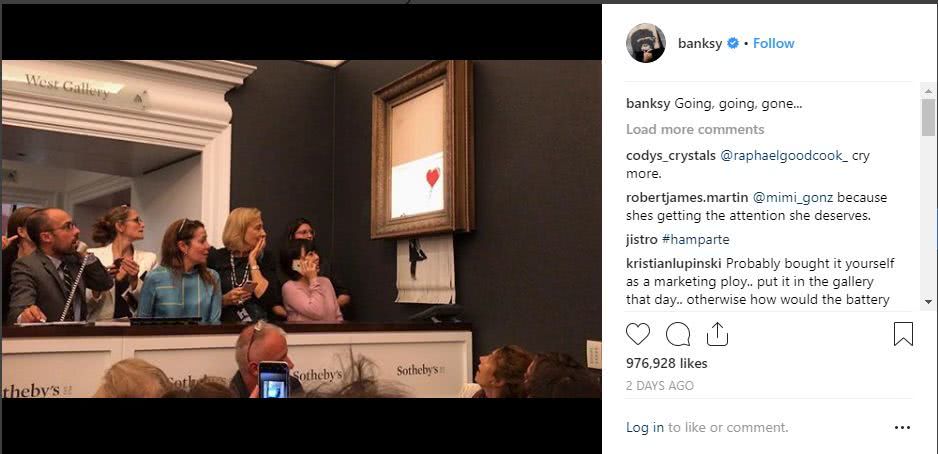Load more comments

click(695, 129)
